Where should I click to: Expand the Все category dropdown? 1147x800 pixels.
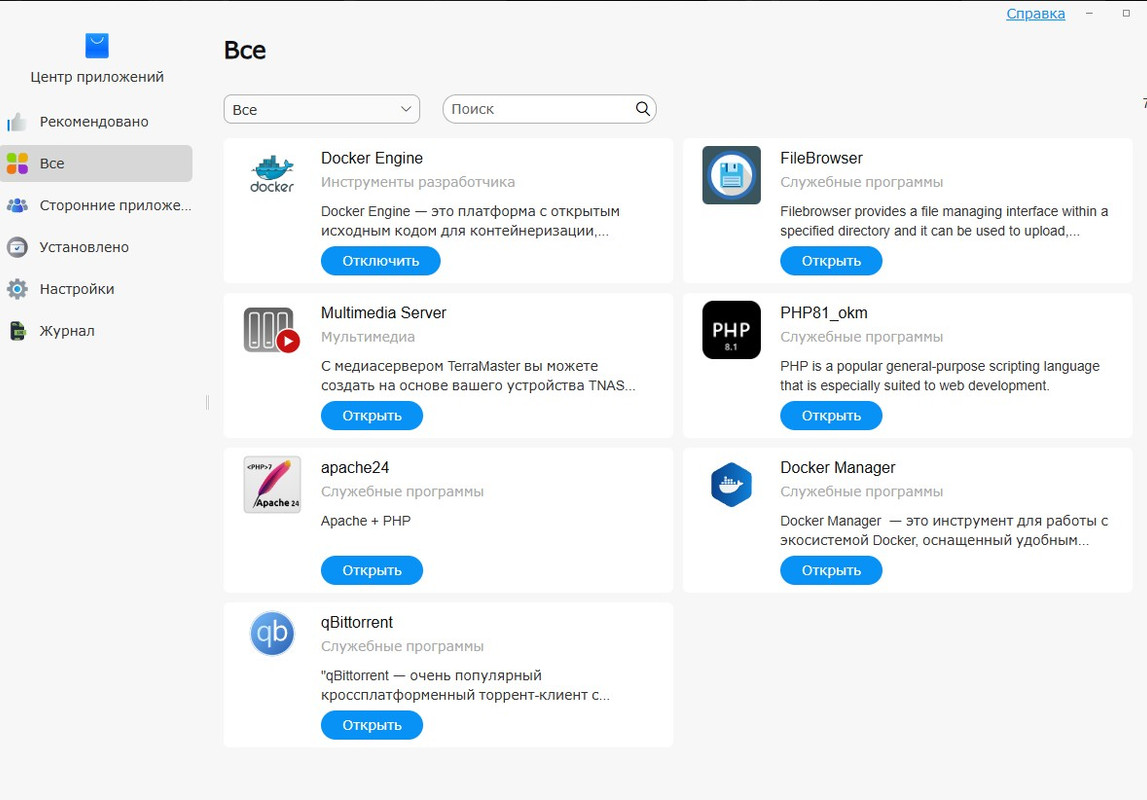(x=322, y=109)
